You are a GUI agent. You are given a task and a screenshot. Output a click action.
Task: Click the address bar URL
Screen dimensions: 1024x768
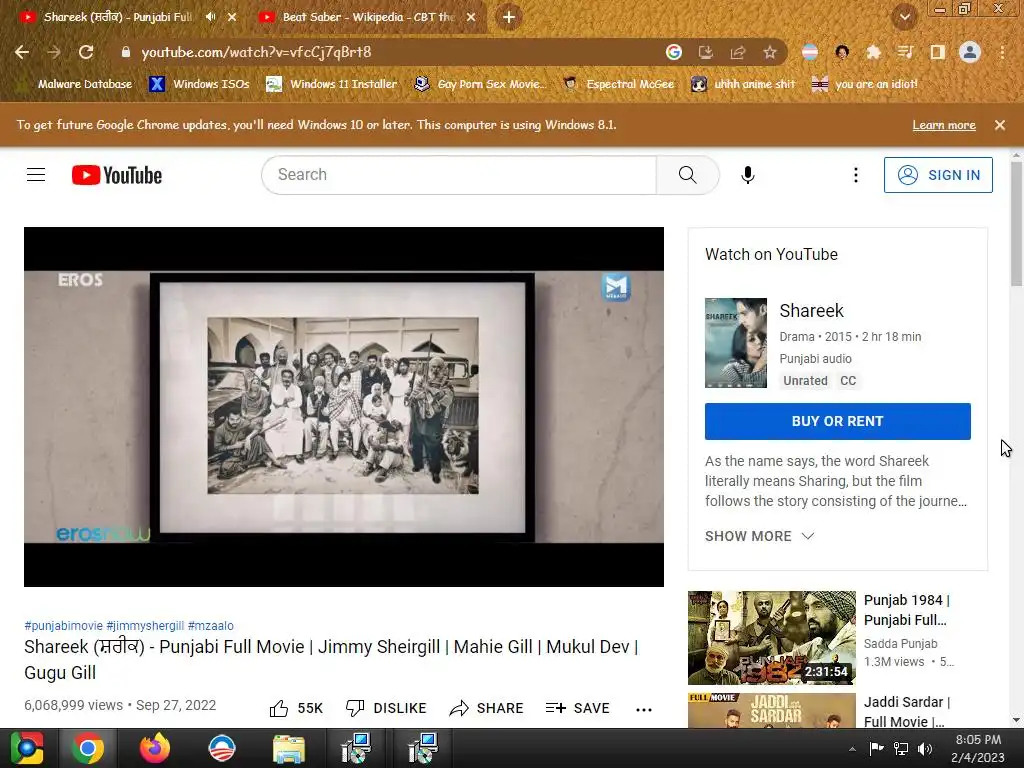click(x=256, y=52)
